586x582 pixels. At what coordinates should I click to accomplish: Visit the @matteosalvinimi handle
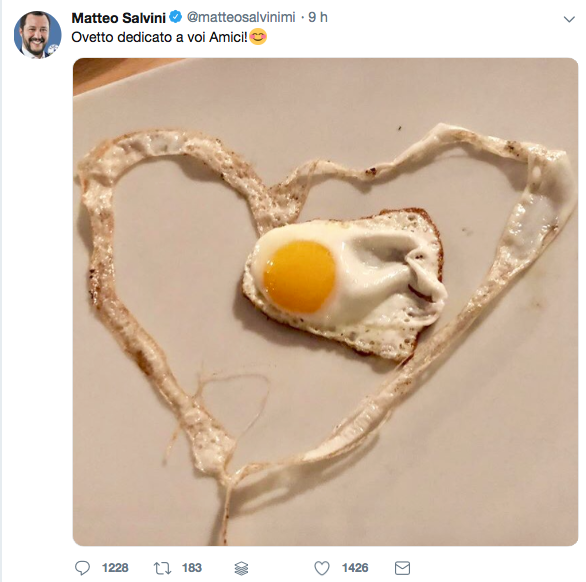coord(241,17)
